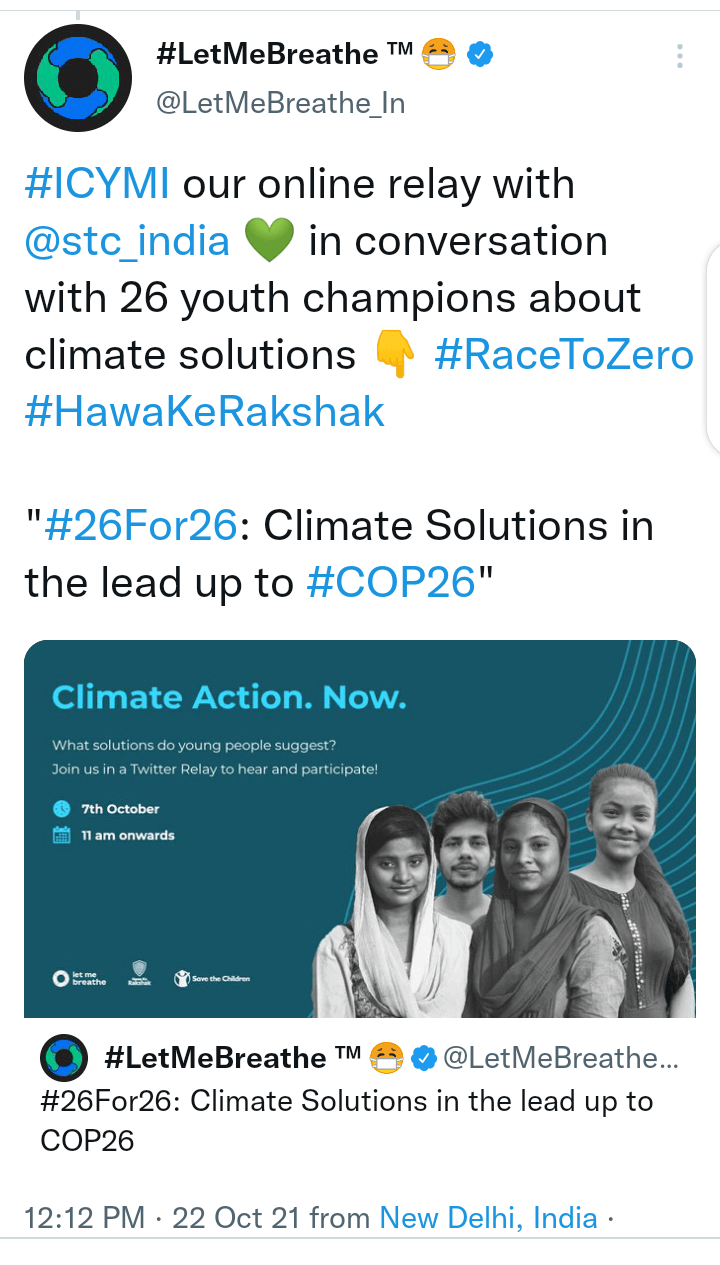
Task: Tap the #LetMeBreathe display name
Action: (266, 54)
